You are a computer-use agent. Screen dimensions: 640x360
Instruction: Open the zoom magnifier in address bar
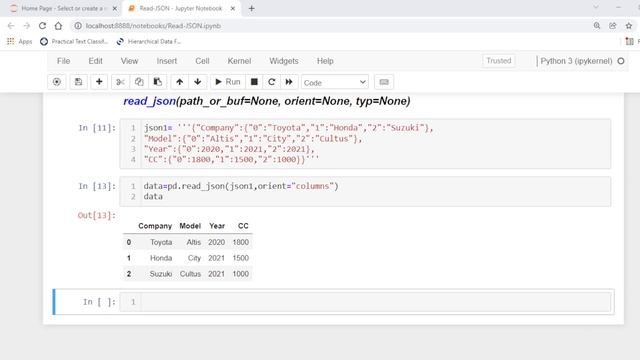coord(597,26)
